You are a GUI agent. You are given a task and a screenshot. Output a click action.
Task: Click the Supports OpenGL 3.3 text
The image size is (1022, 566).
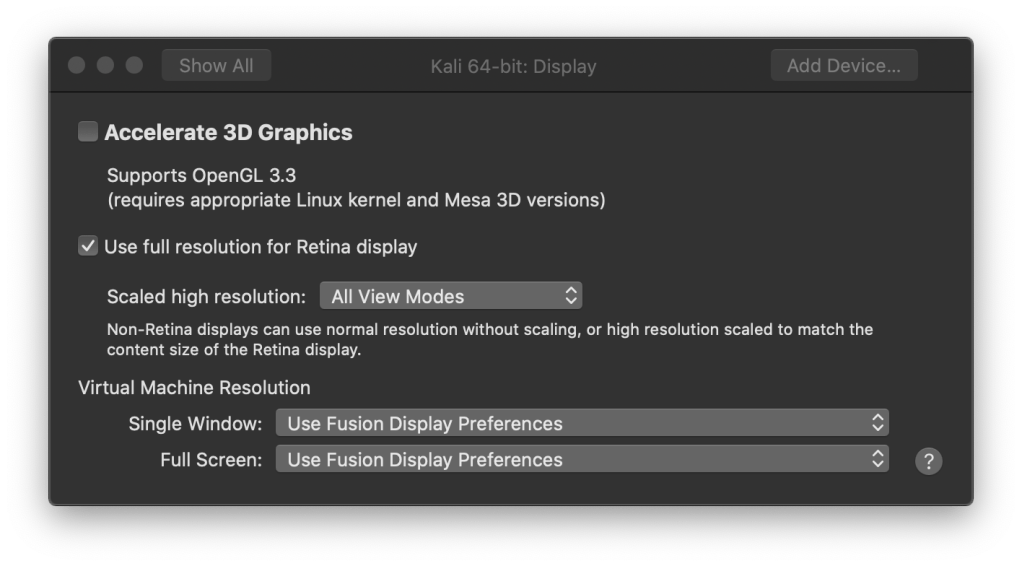tap(201, 175)
